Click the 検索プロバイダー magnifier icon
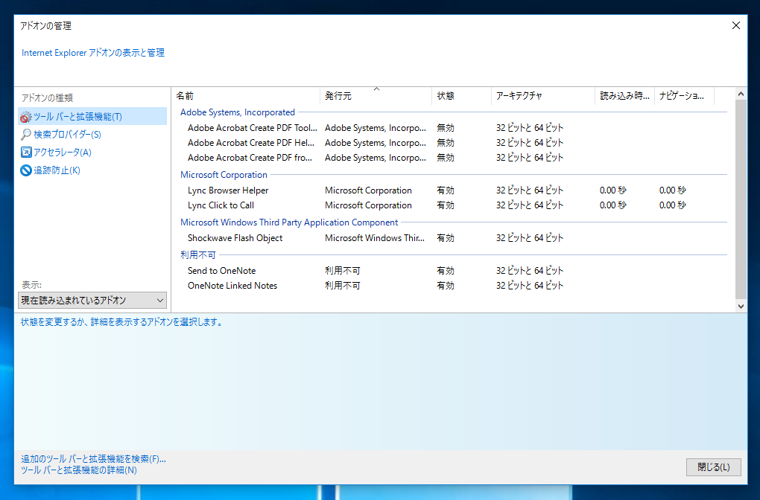The height and width of the screenshot is (500, 760). click(26, 135)
